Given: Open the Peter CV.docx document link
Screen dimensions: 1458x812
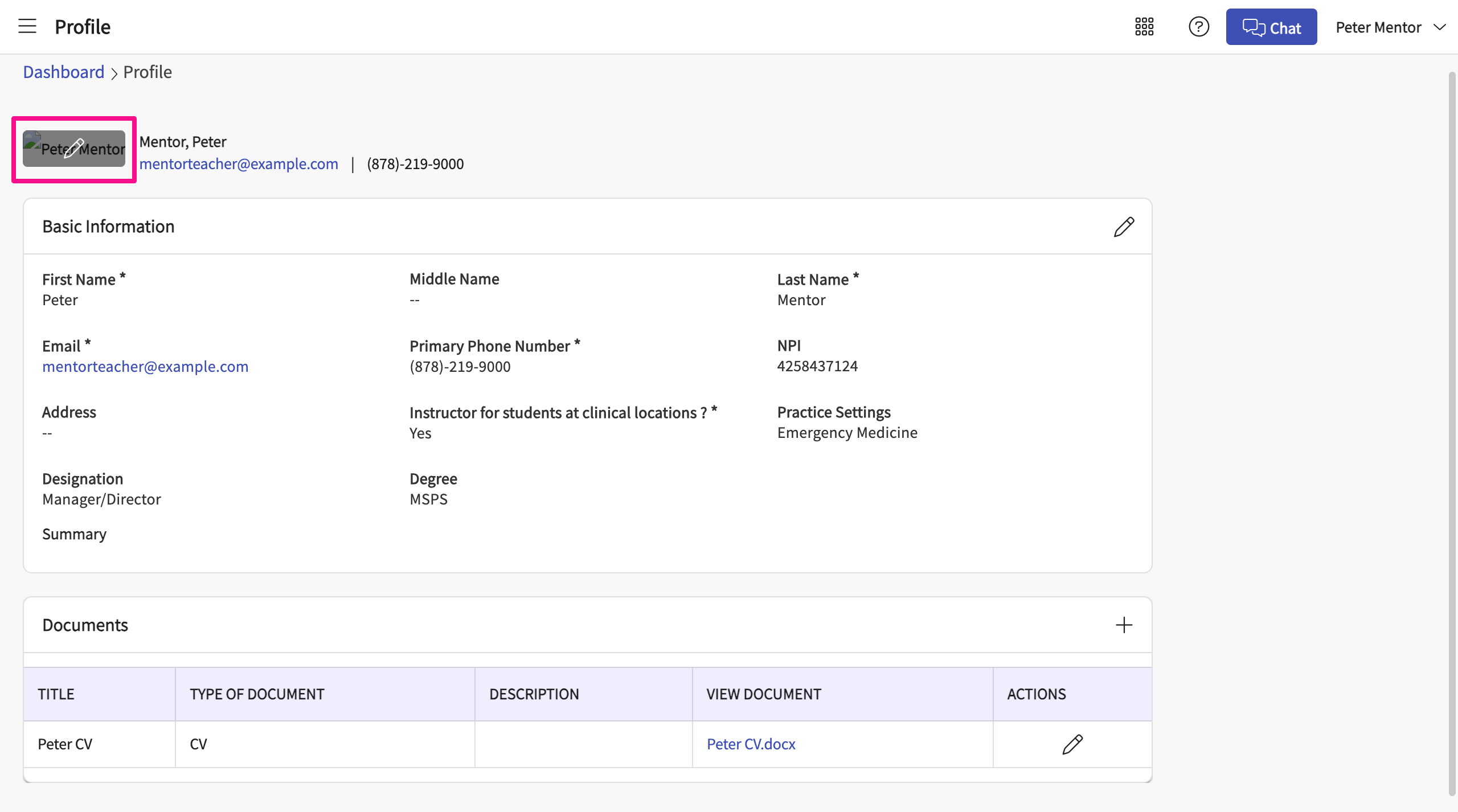Looking at the screenshot, I should pyautogui.click(x=751, y=744).
